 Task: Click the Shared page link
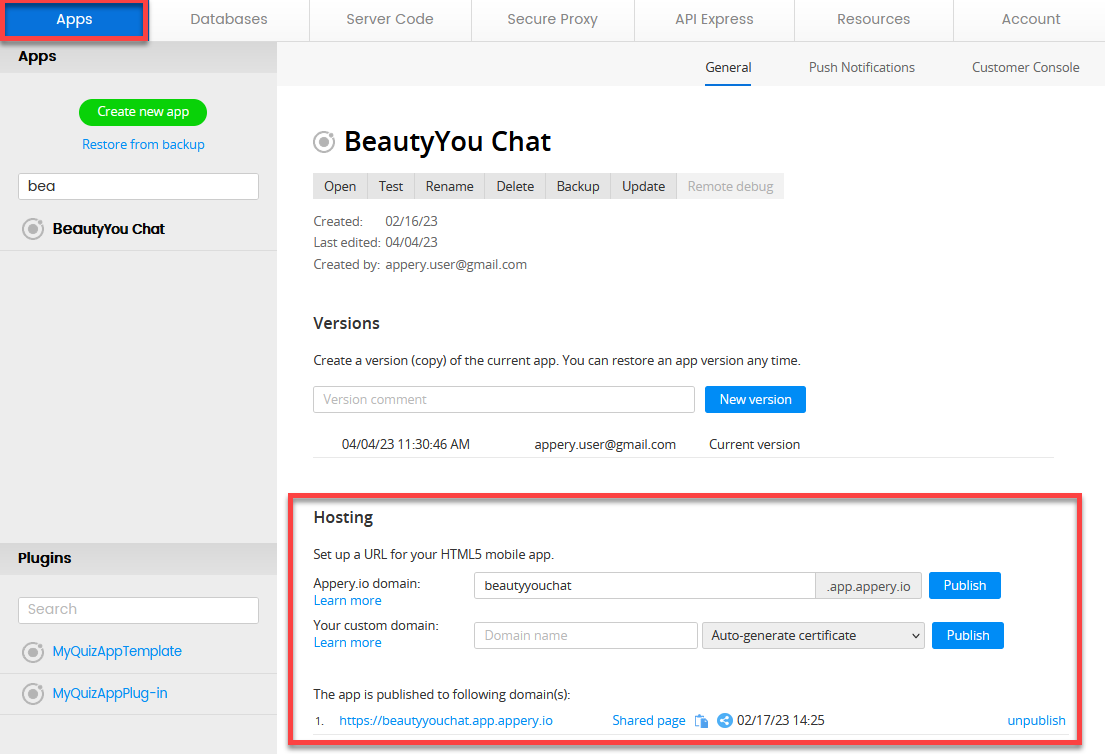pyautogui.click(x=648, y=721)
